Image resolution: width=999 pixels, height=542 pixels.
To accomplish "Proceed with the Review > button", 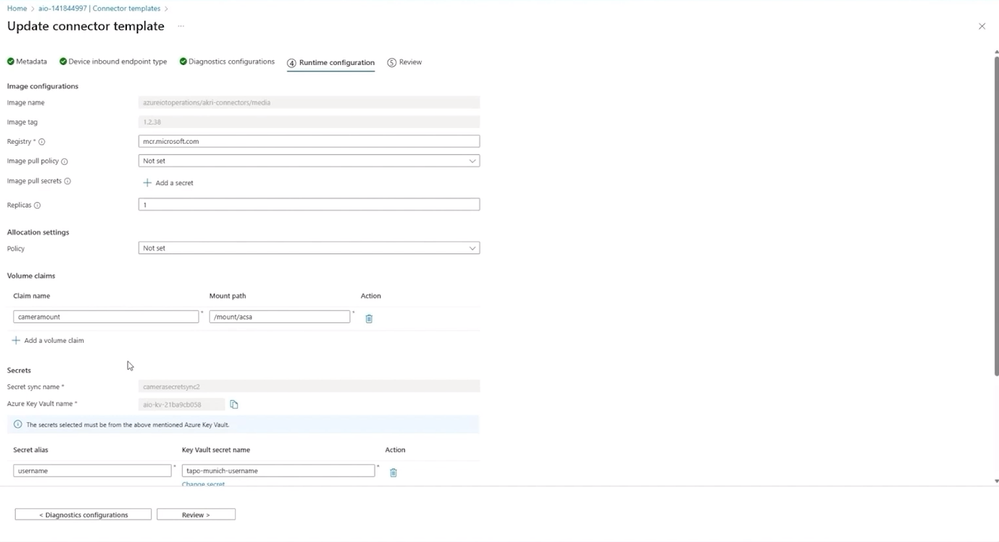I will pyautogui.click(x=196, y=515).
